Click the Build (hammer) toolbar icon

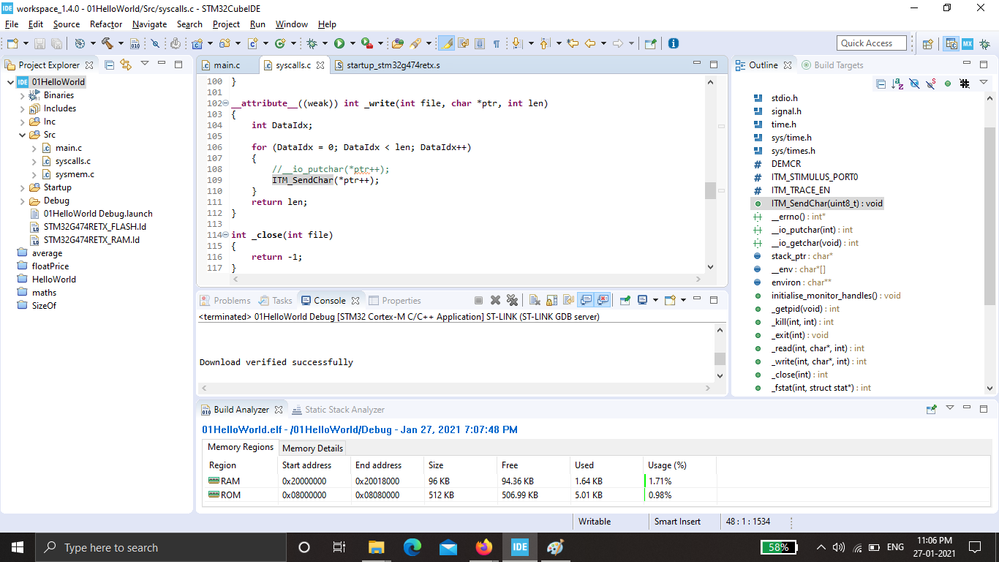(x=107, y=43)
